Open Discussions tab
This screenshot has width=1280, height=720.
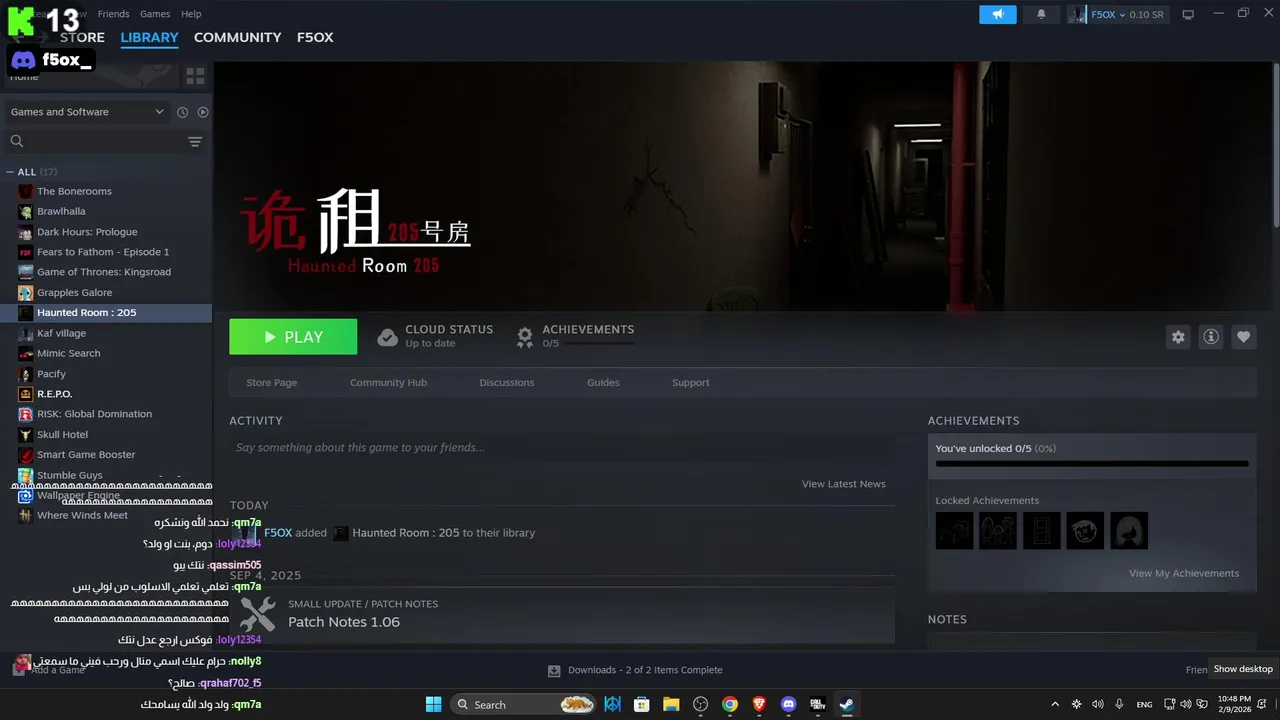[x=507, y=383]
